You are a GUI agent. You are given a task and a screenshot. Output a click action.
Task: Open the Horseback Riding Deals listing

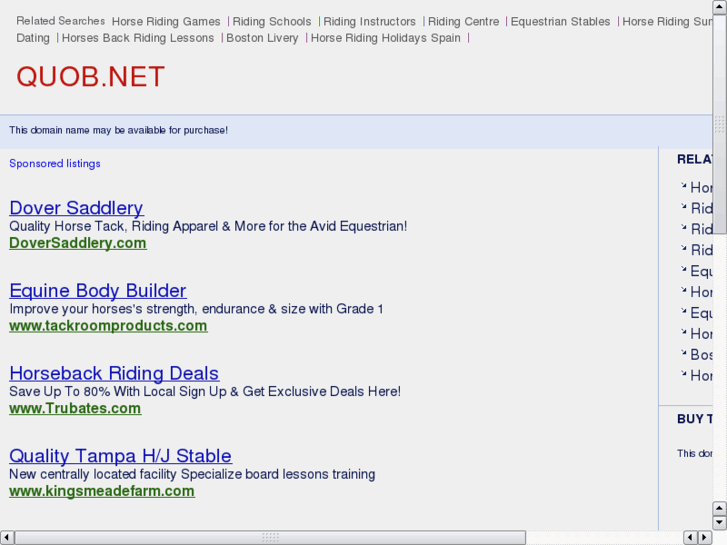114,373
